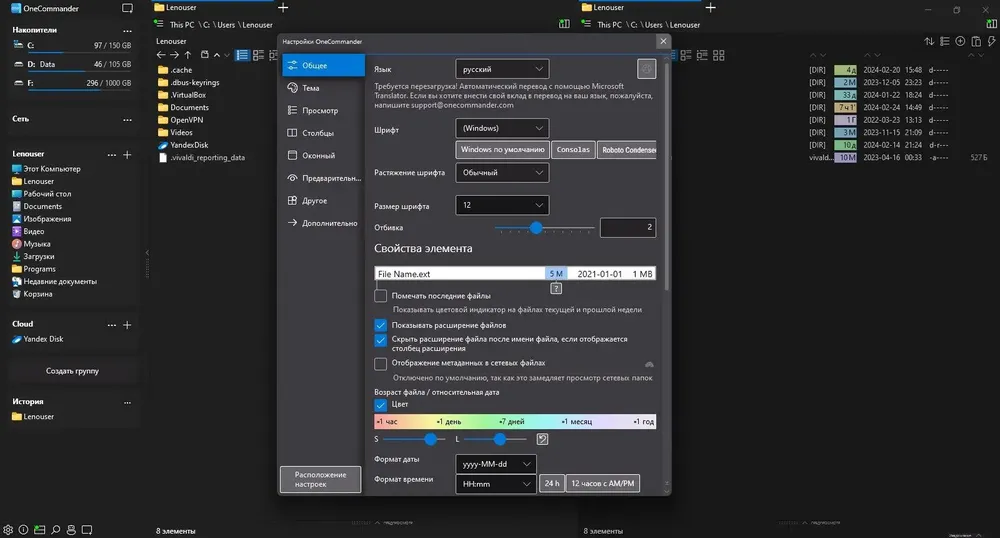Viewport: 1000px width, 538px height.
Task: Add a favorite to Lenouser group with plus
Action: (x=127, y=154)
